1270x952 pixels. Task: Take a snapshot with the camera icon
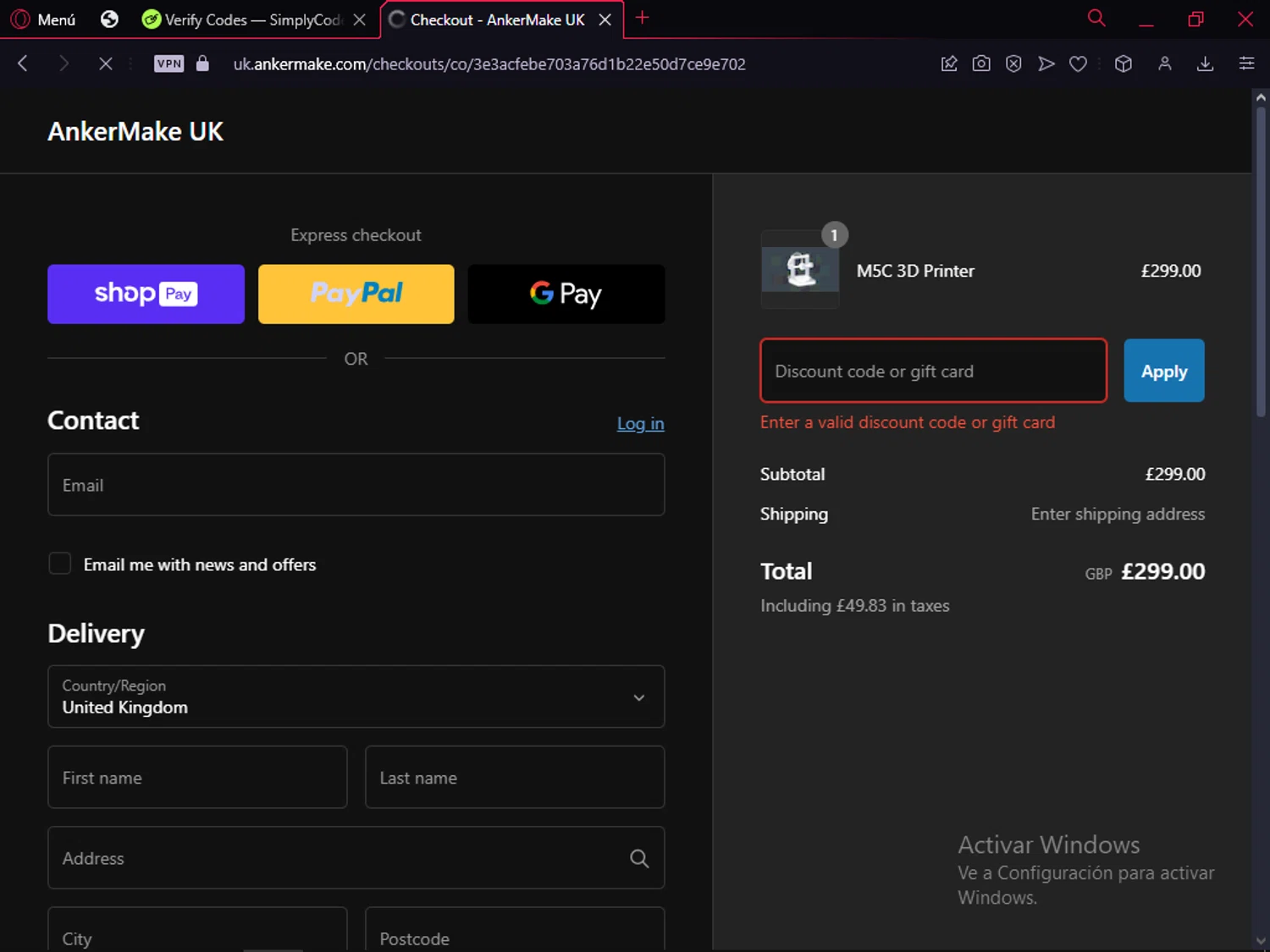click(x=981, y=63)
